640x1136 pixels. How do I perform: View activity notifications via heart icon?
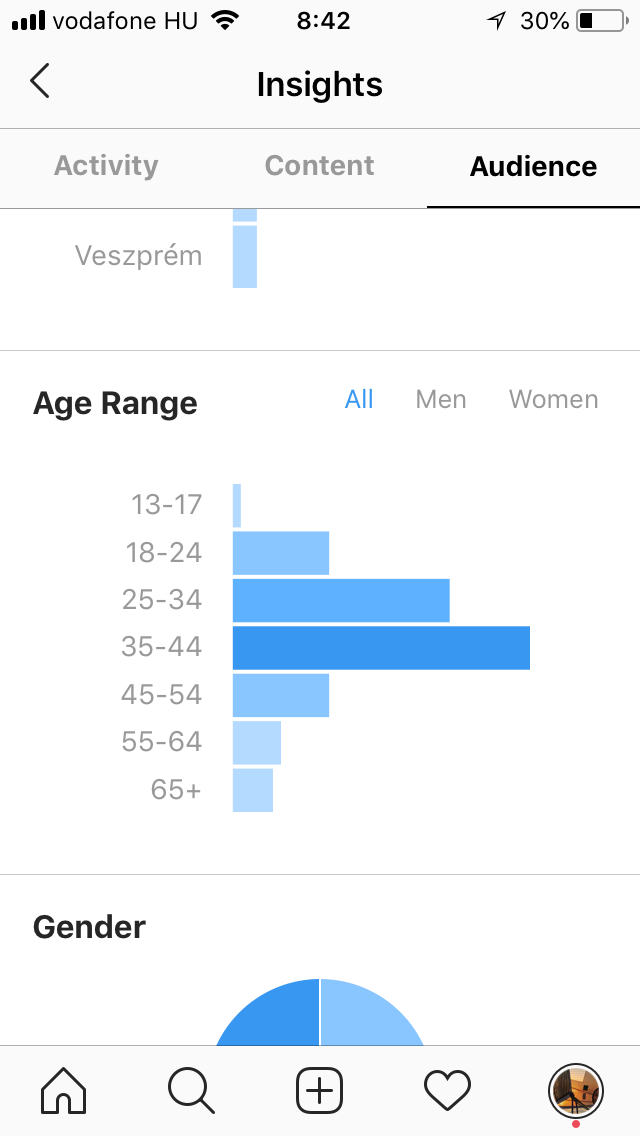(x=447, y=1090)
